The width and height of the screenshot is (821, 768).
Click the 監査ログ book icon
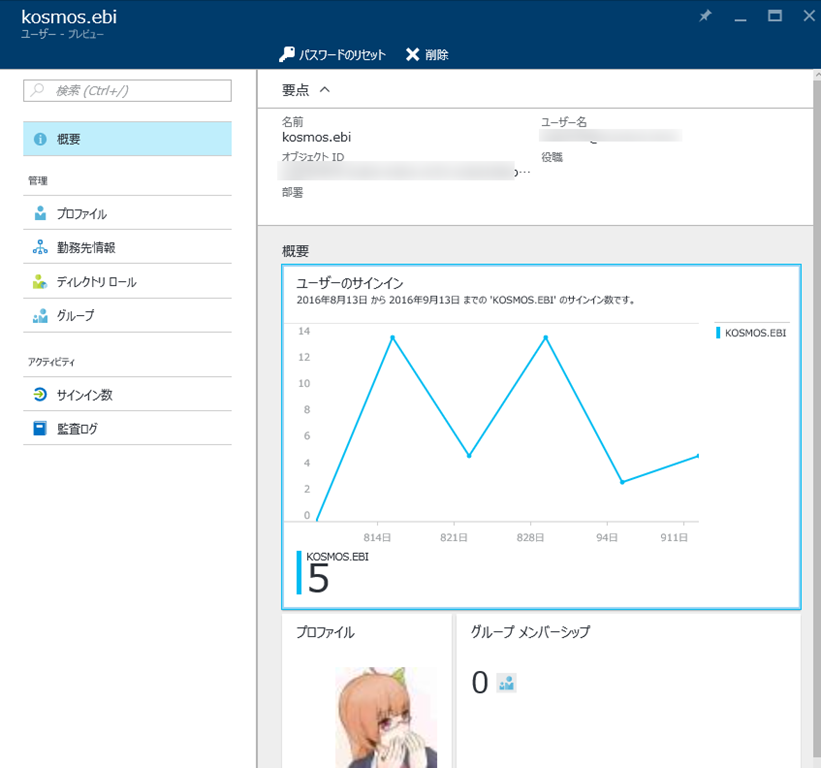tap(40, 428)
